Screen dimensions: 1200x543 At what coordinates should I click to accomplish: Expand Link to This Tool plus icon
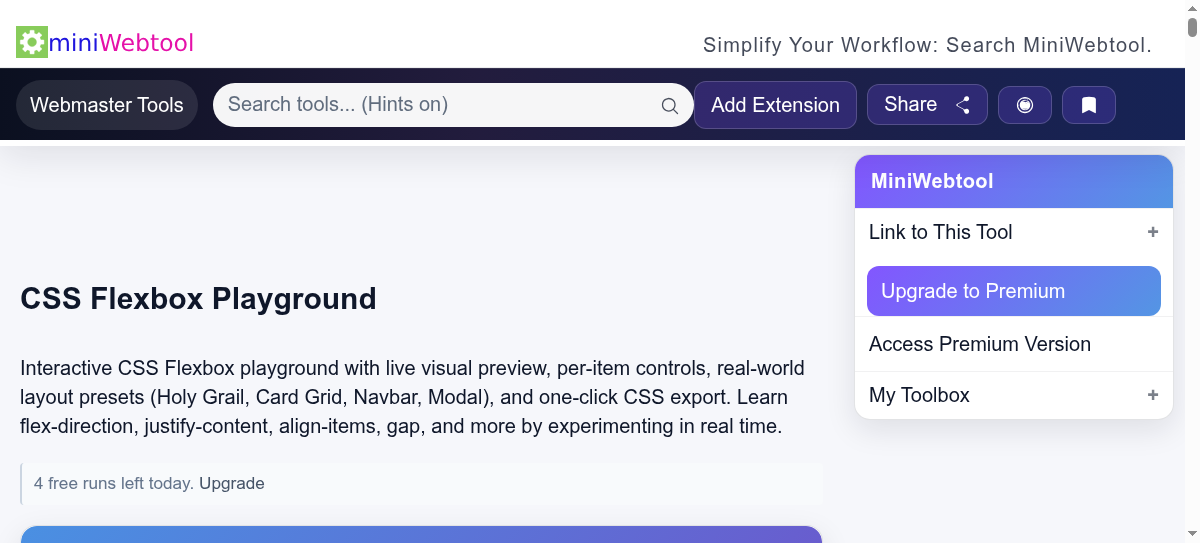1152,232
